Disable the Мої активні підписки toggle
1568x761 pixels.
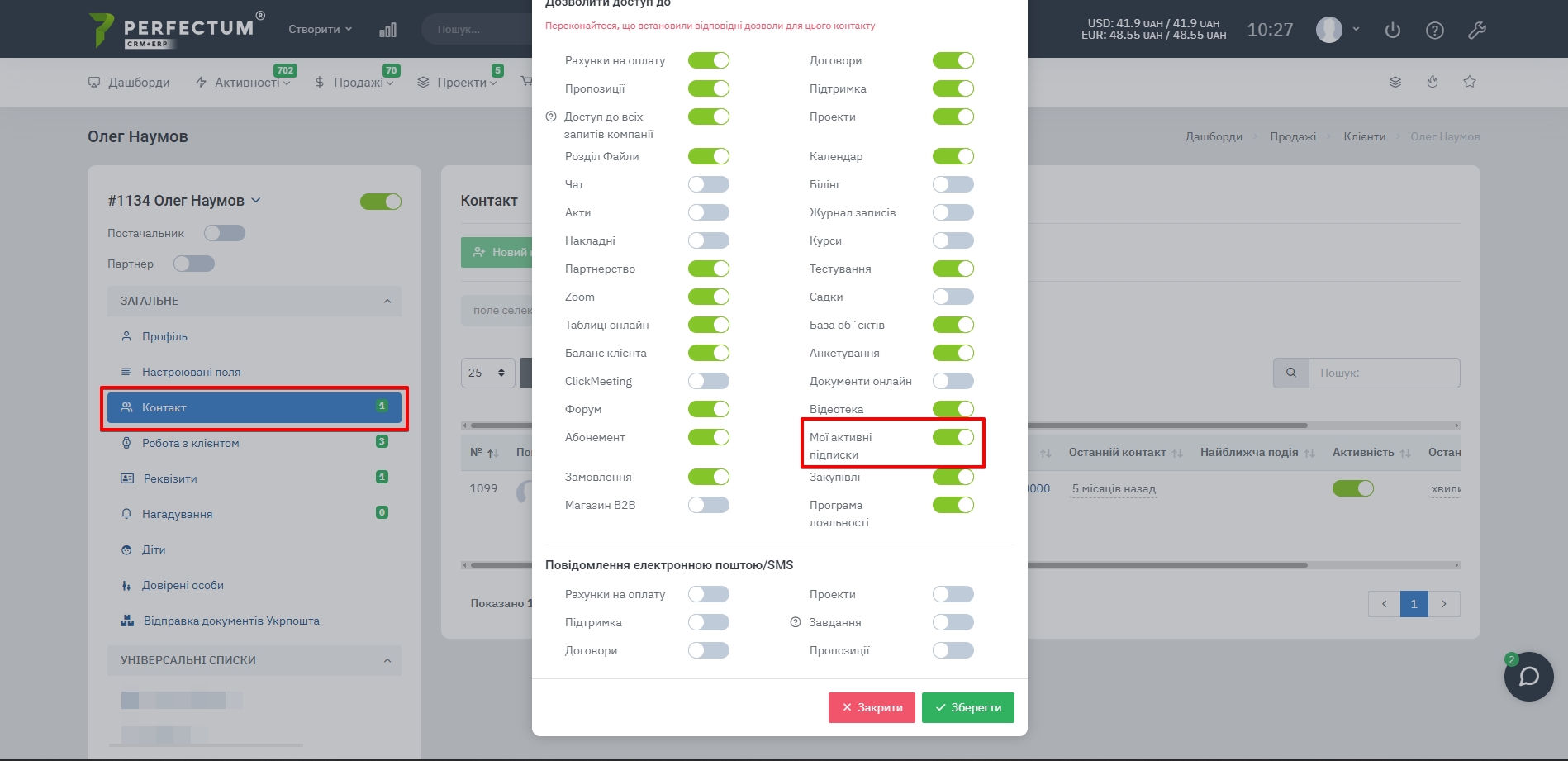point(953,437)
